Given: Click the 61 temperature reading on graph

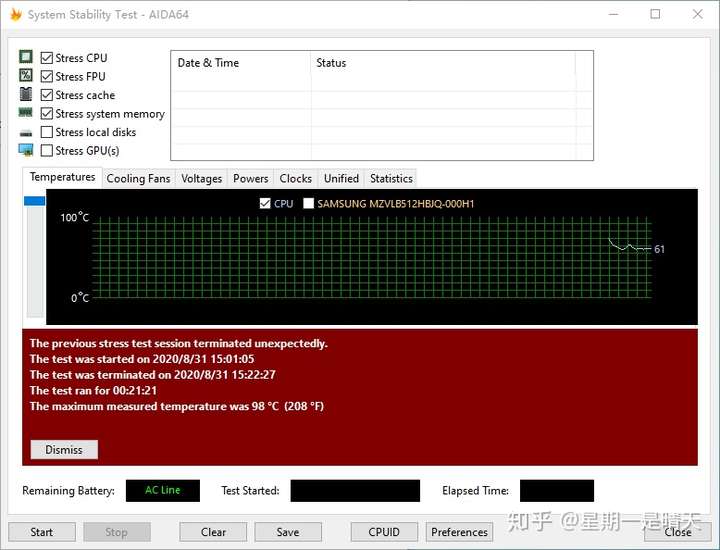Looking at the screenshot, I should [659, 249].
